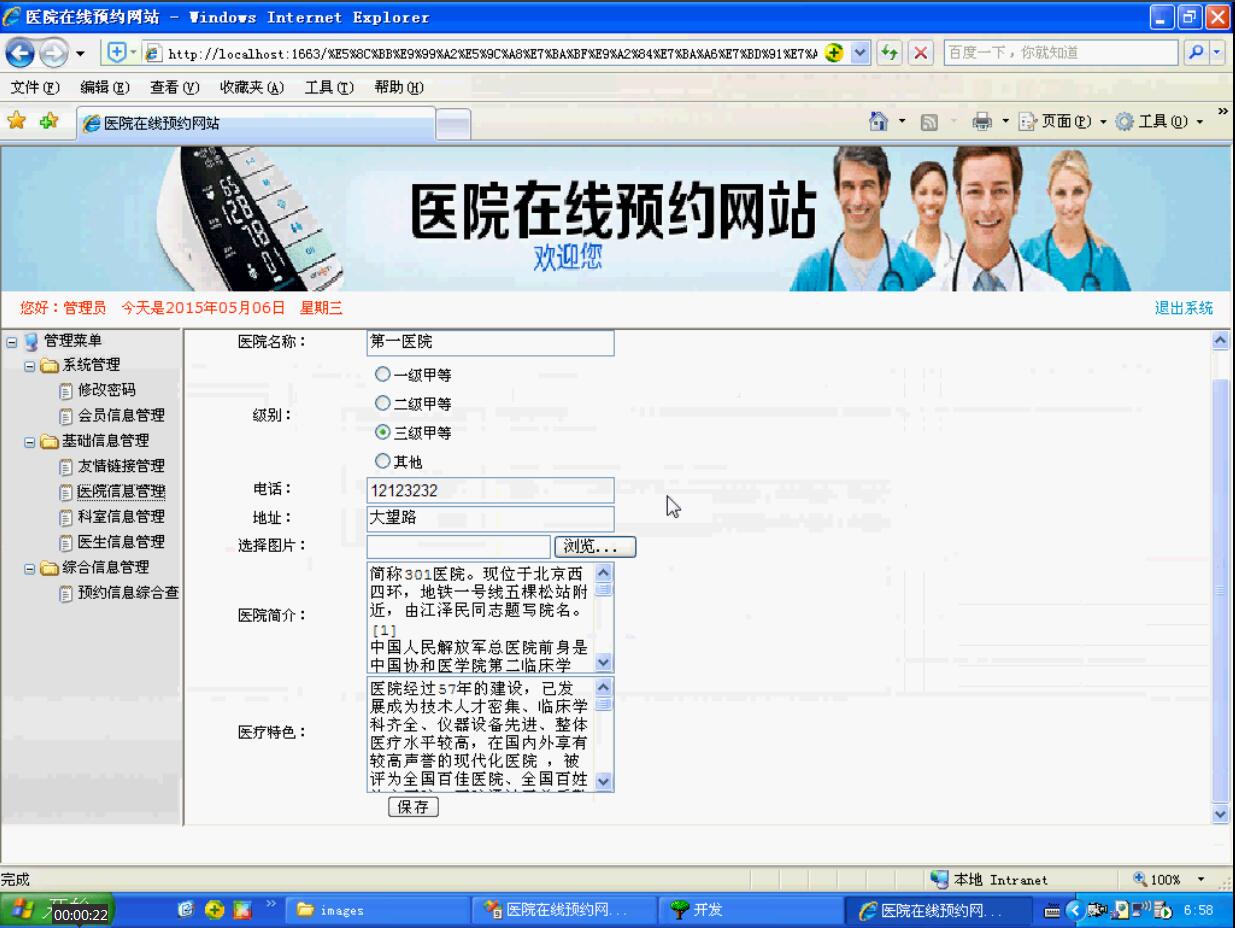Image resolution: width=1235 pixels, height=928 pixels.
Task: Click the 科室信息管理 page icon
Action: pos(66,517)
